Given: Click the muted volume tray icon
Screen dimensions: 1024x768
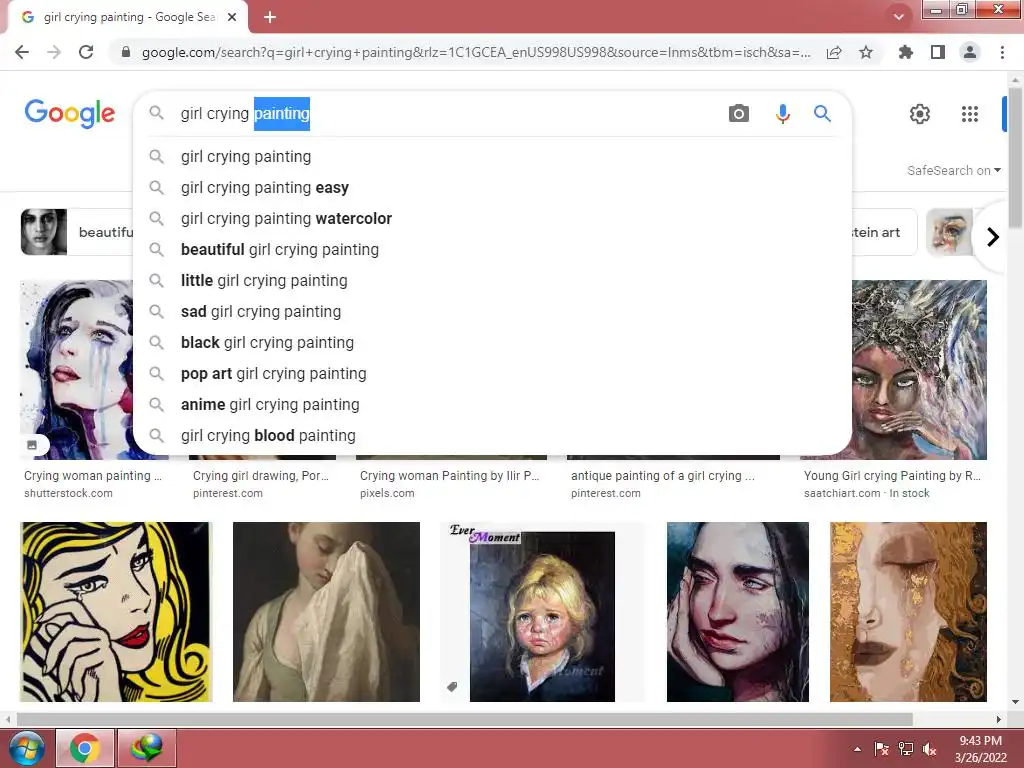Looking at the screenshot, I should pyautogui.click(x=929, y=749).
